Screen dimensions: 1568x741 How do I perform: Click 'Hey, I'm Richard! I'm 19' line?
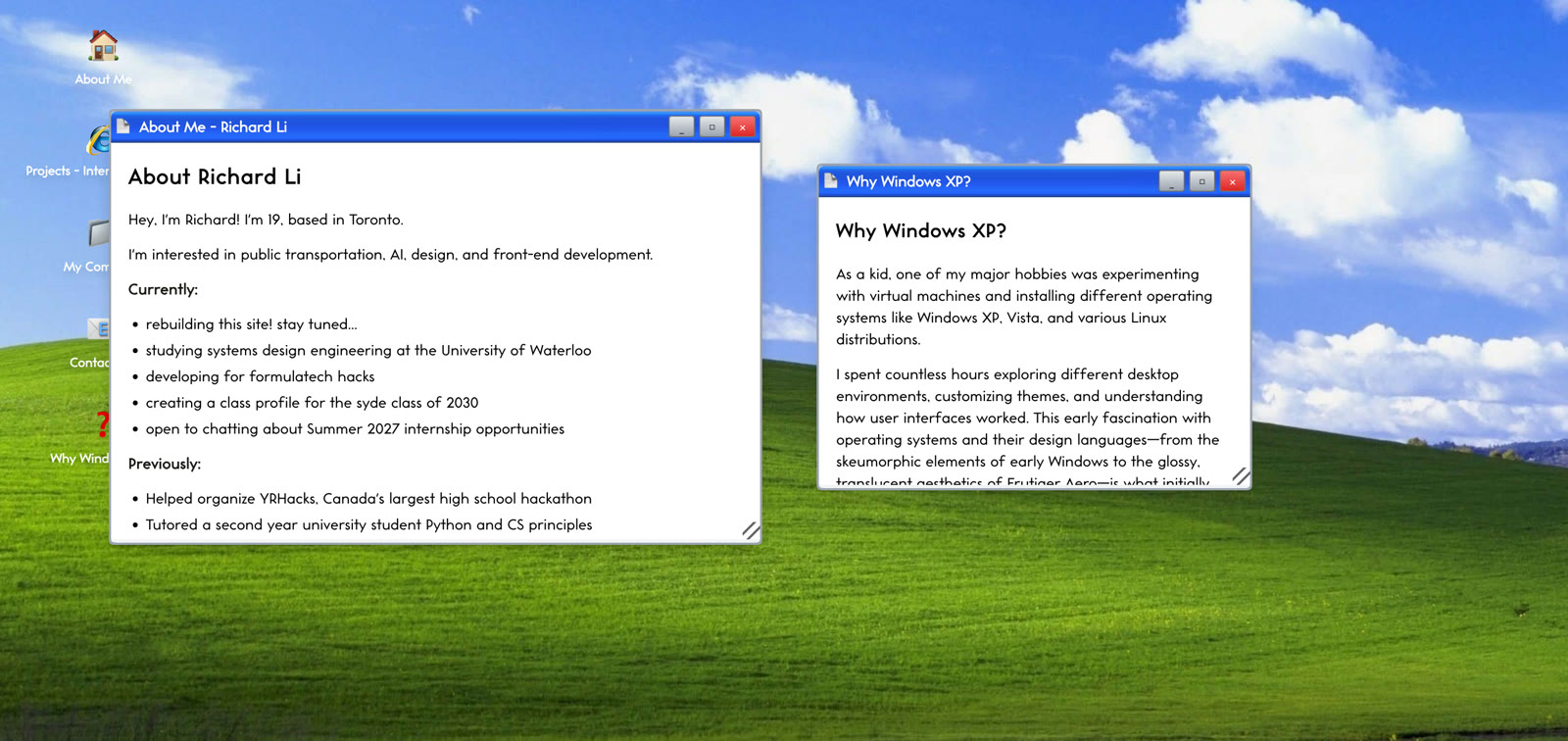point(266,220)
